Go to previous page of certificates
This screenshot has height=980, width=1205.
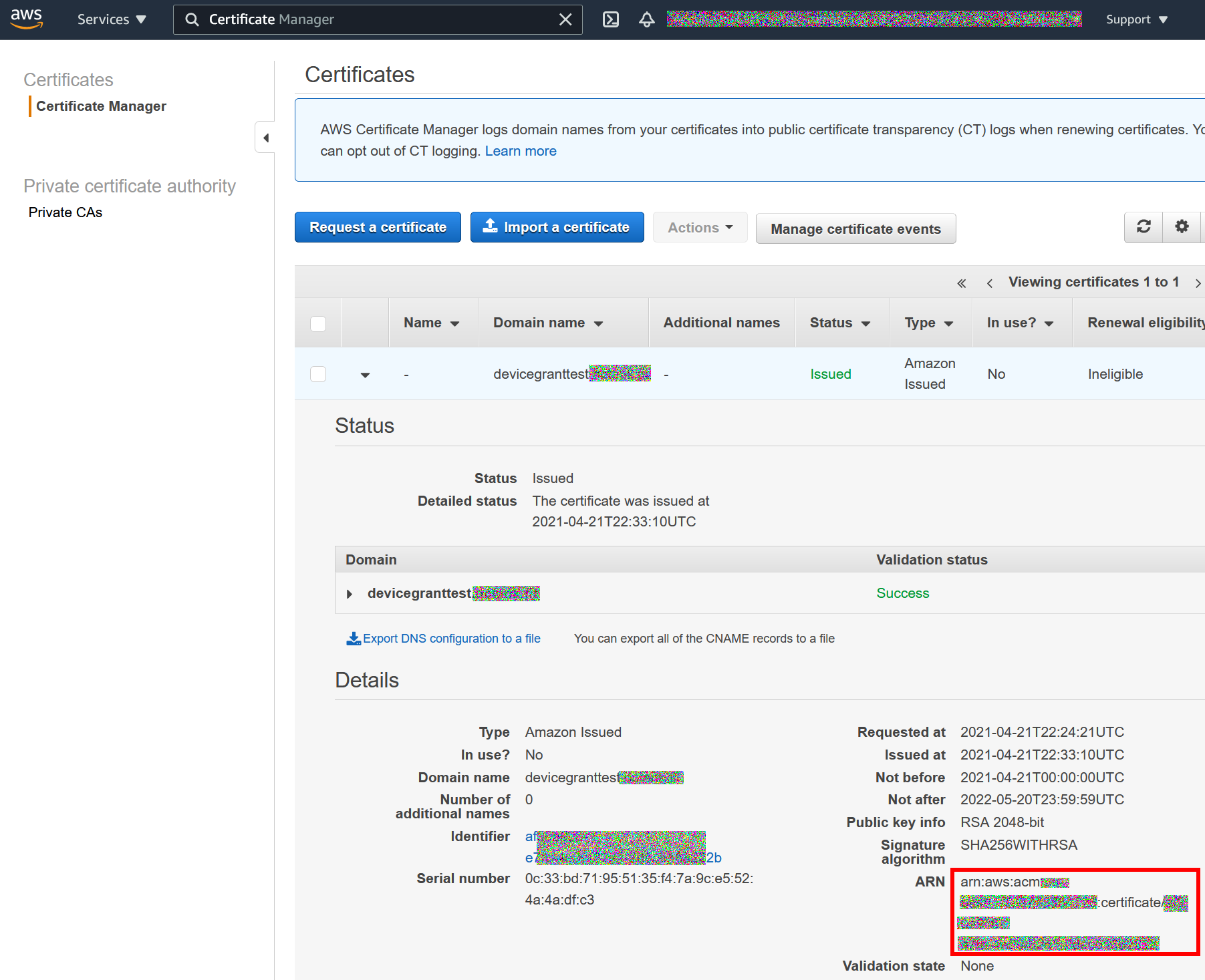click(x=989, y=283)
